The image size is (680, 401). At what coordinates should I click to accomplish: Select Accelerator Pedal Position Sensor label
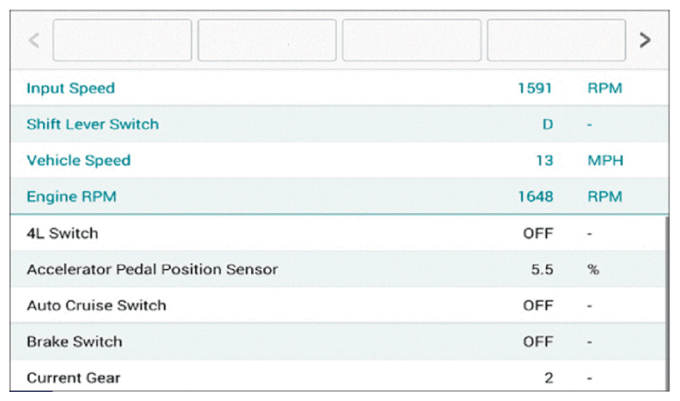coord(152,269)
